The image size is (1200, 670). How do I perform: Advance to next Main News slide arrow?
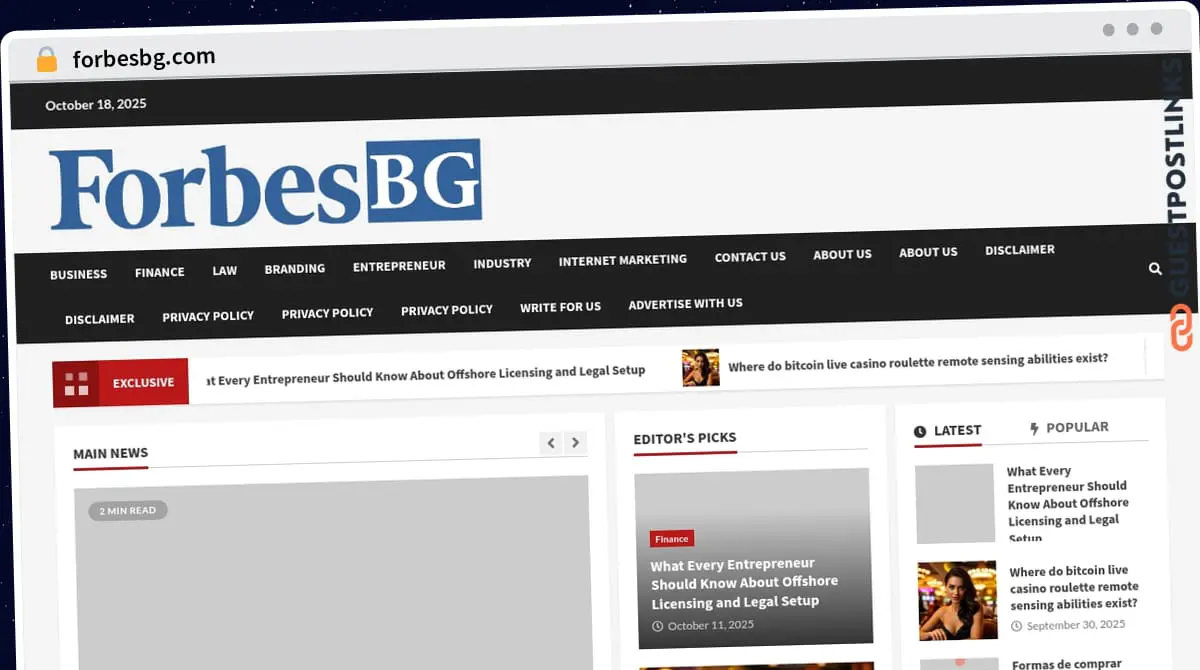[x=575, y=443]
